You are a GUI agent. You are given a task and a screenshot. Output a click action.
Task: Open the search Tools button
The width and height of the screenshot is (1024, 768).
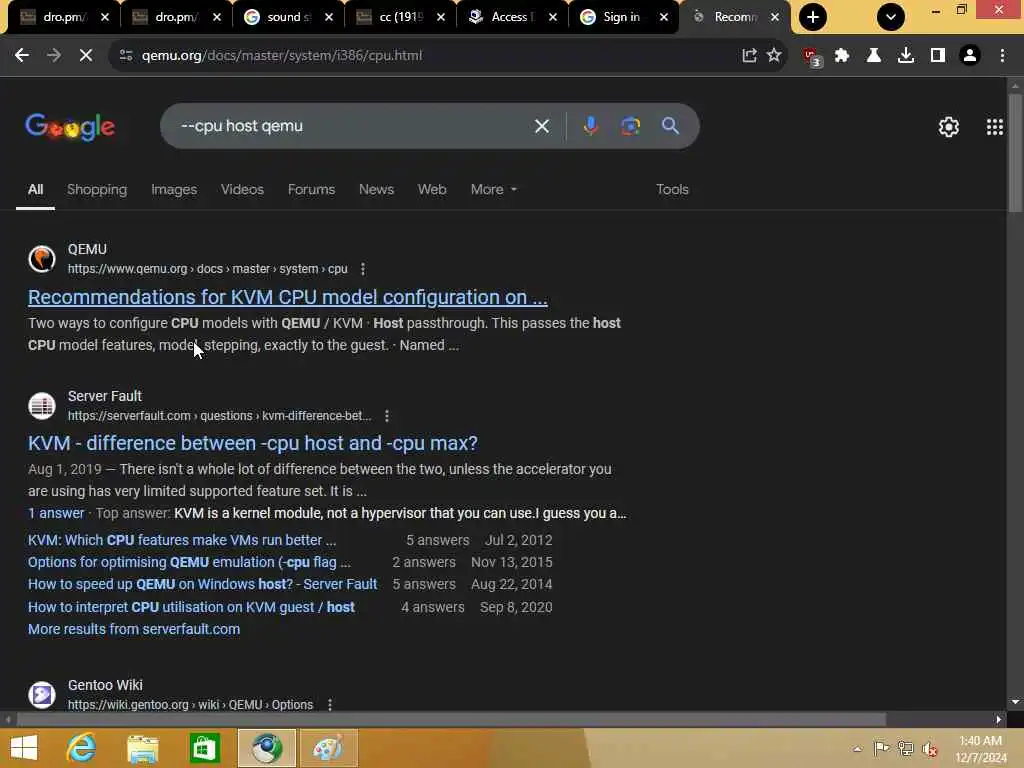point(672,189)
